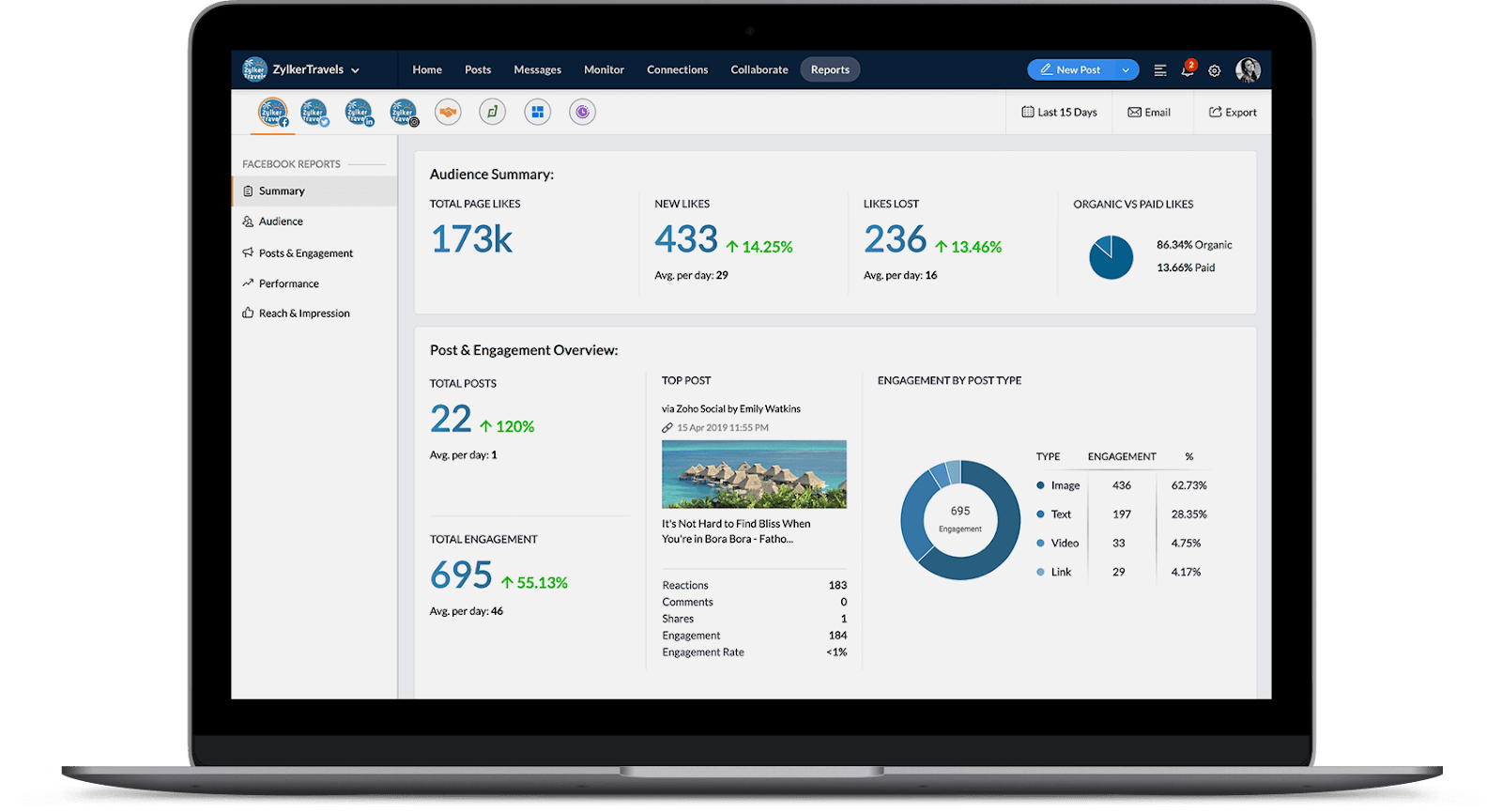Click the link icon beside the top post date
Screen dimensions: 1502x812
coord(667,427)
